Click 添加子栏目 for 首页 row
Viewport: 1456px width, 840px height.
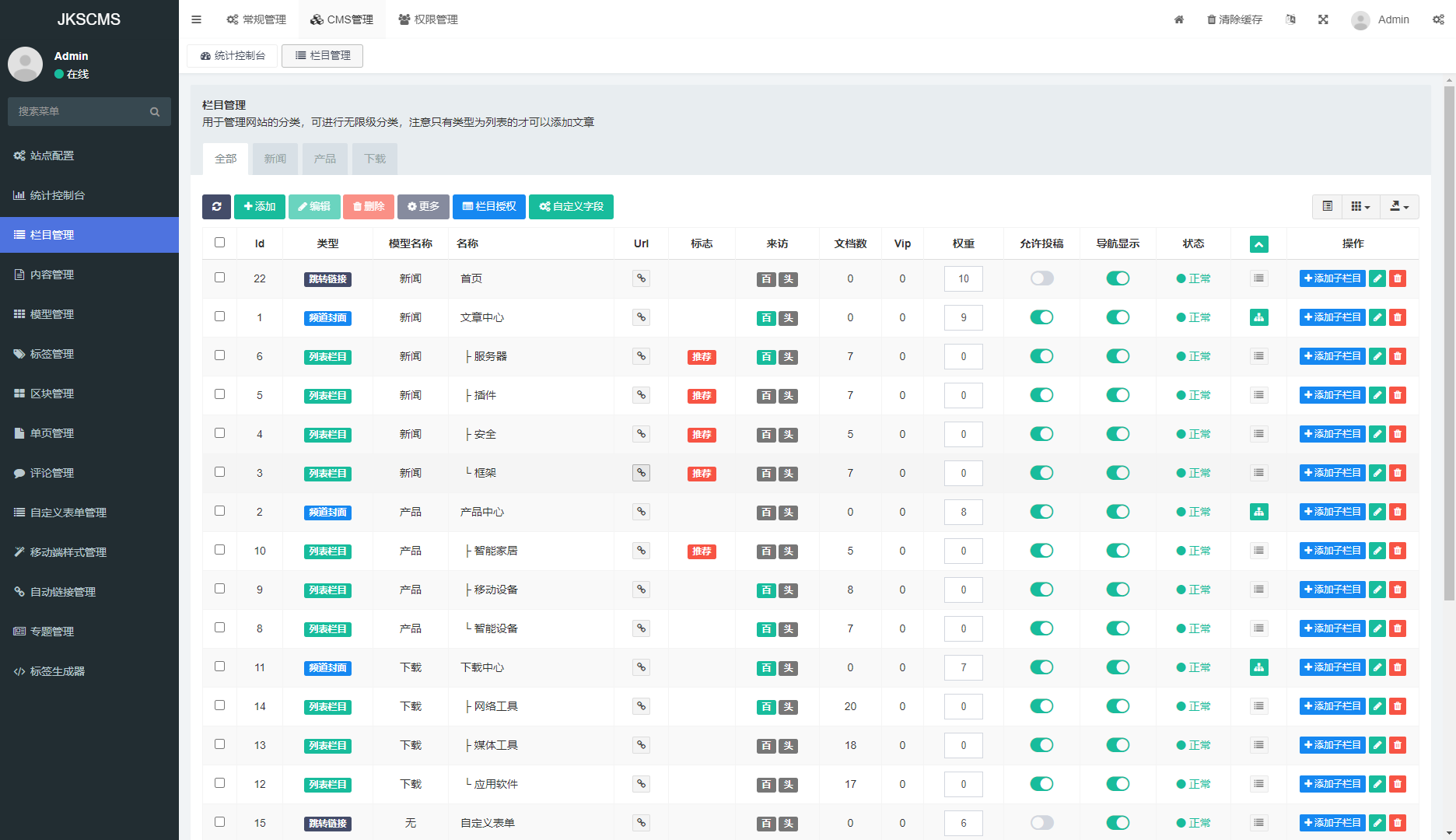pyautogui.click(x=1332, y=278)
